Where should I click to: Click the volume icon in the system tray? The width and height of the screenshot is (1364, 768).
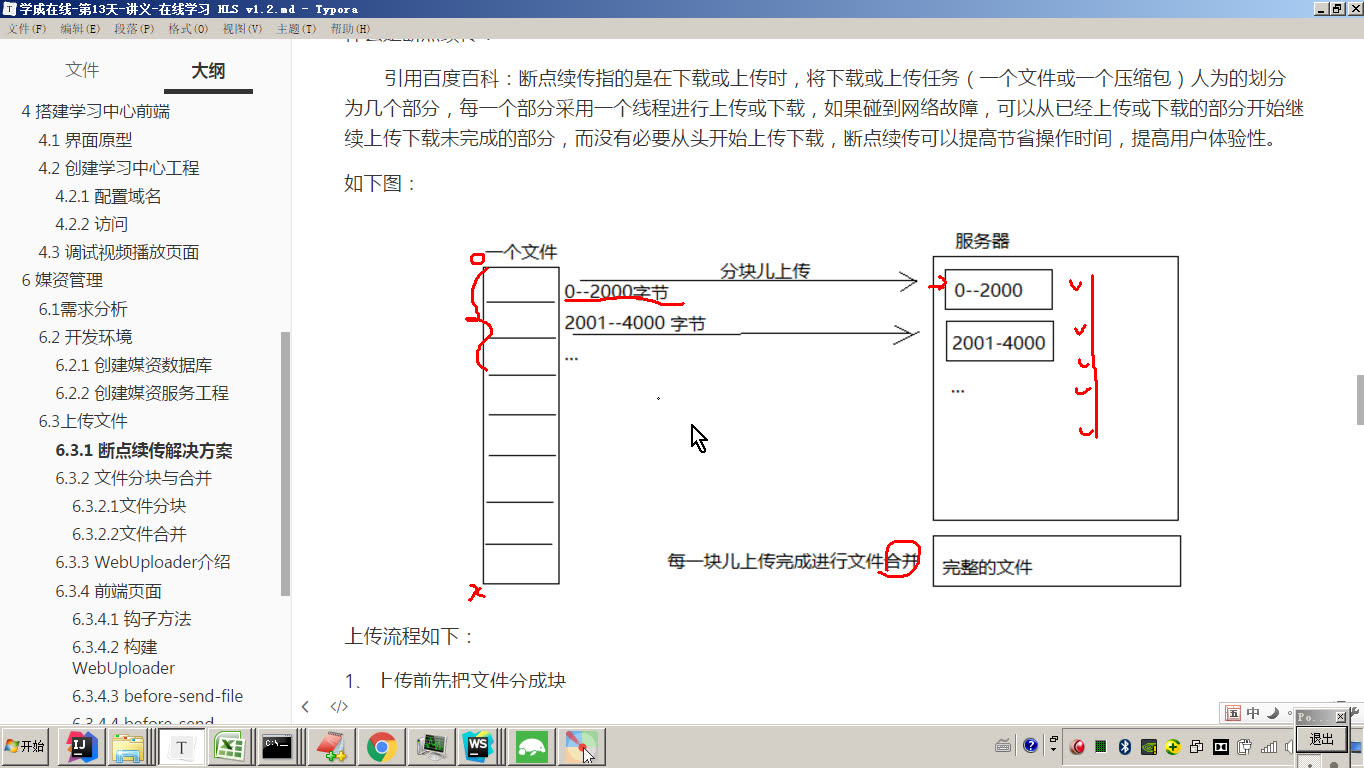1290,747
